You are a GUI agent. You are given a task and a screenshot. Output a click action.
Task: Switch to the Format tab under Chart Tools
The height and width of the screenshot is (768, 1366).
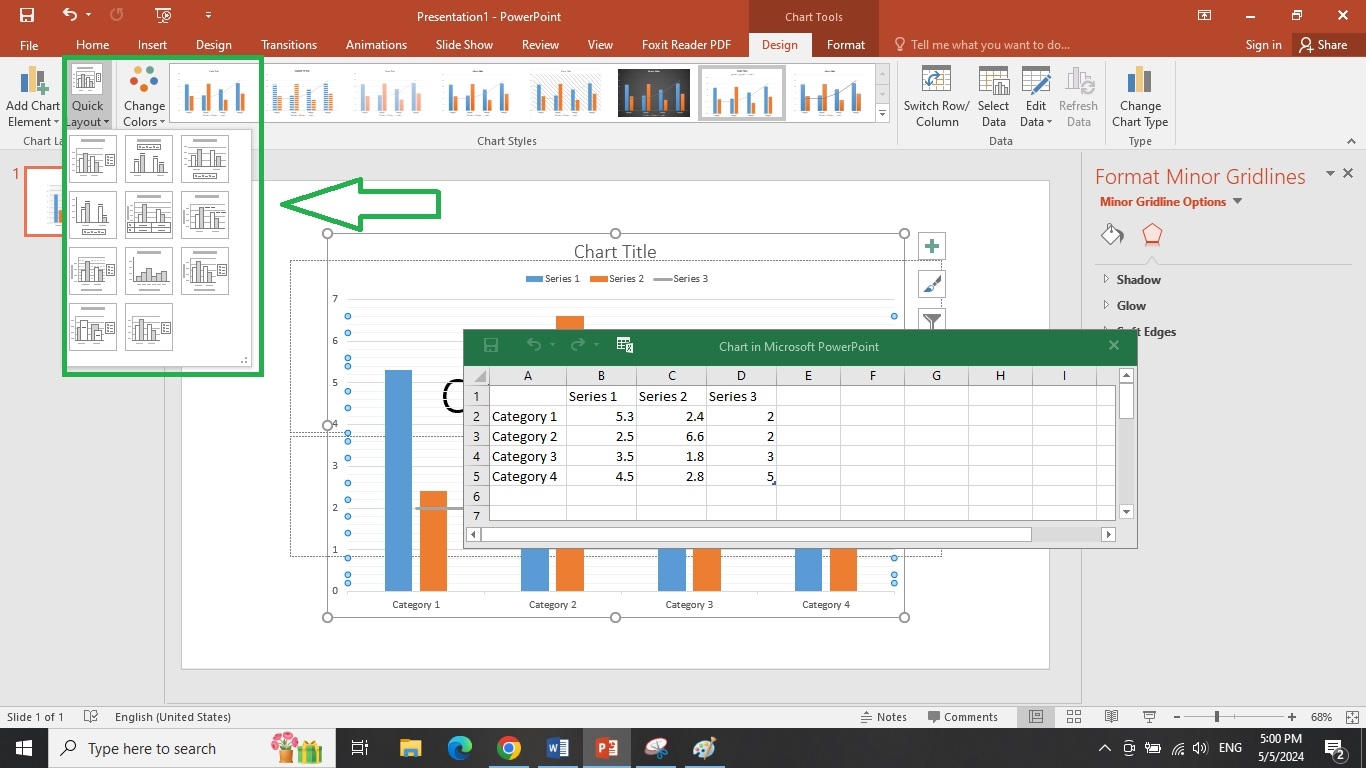845,45
